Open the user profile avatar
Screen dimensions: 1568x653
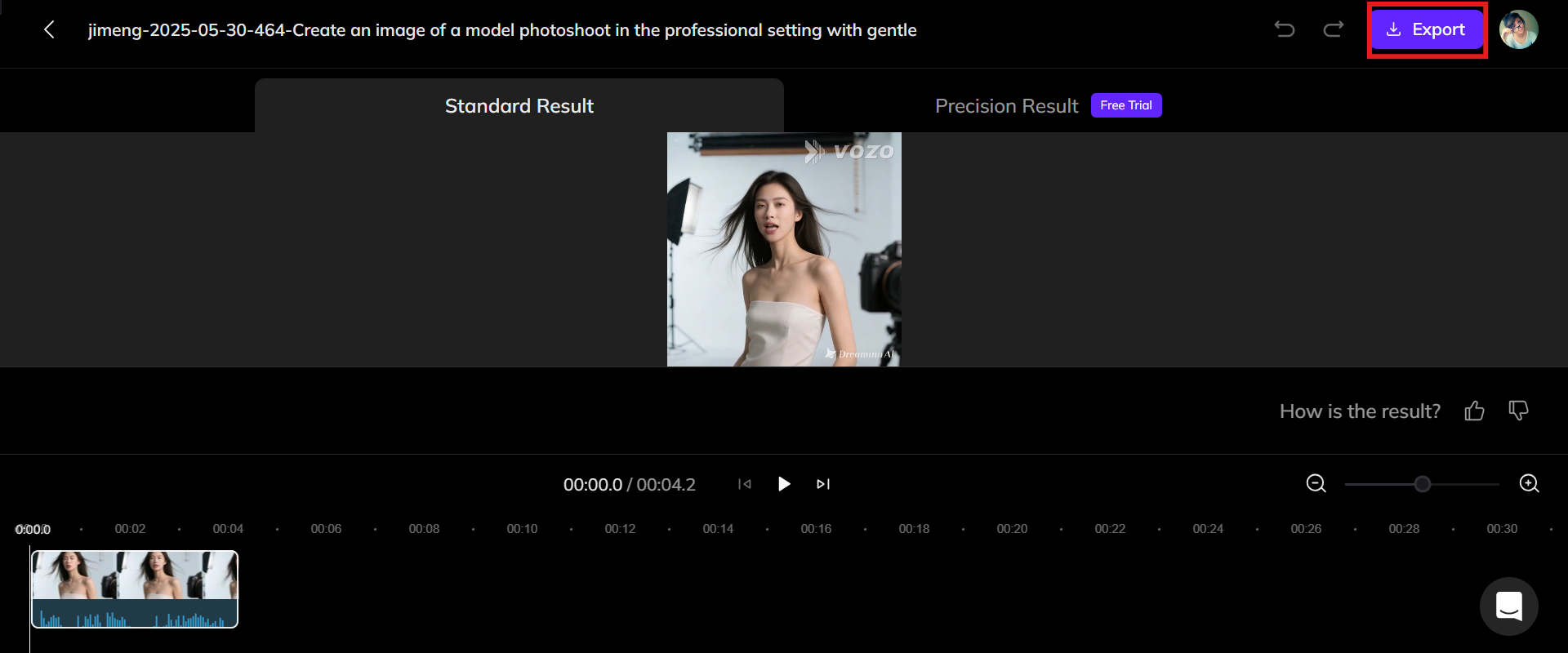point(1519,29)
